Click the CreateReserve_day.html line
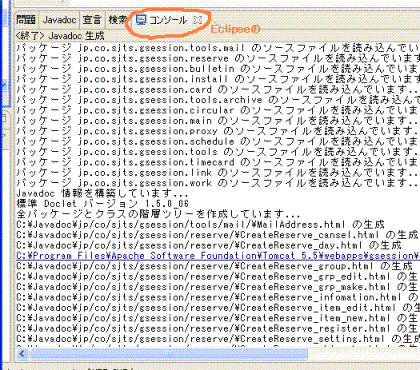This screenshot has height=370, width=420. click(x=209, y=245)
